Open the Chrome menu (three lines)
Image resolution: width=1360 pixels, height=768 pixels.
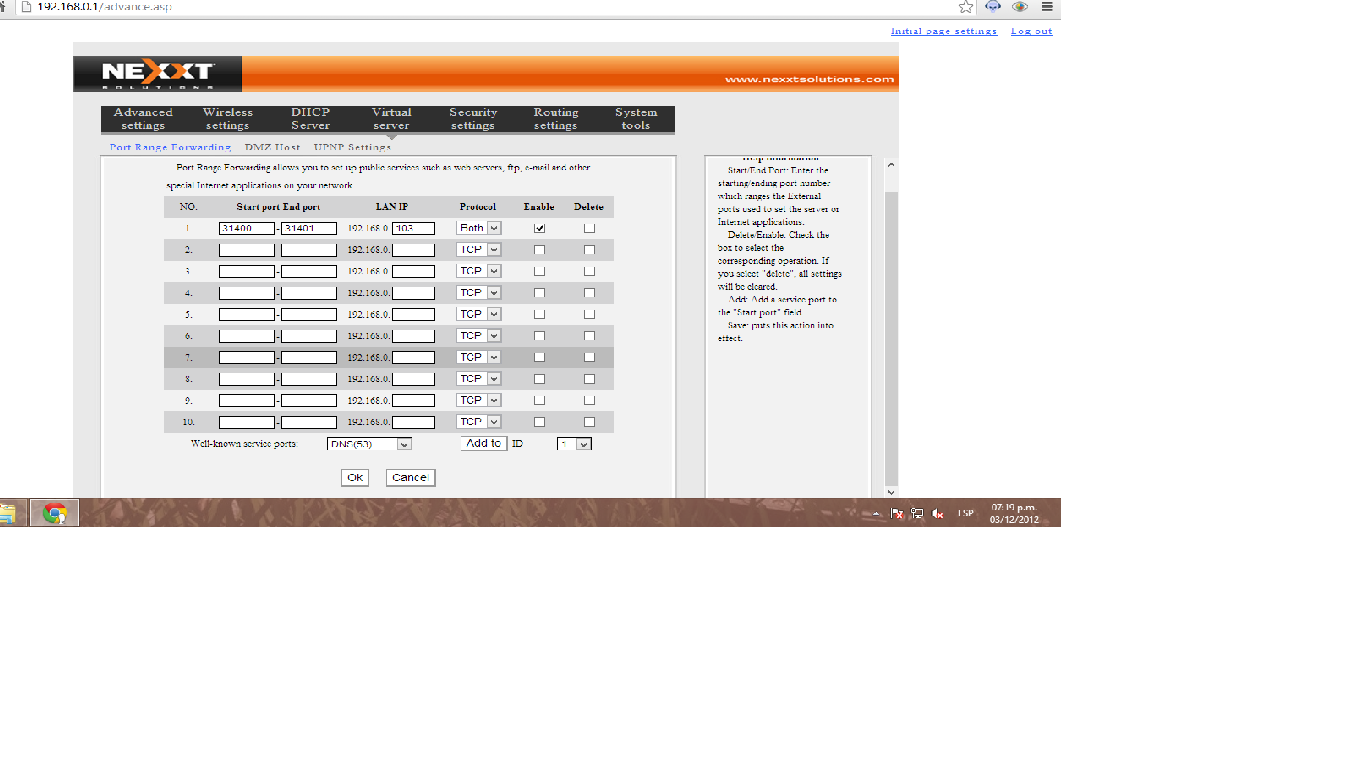pos(1047,7)
